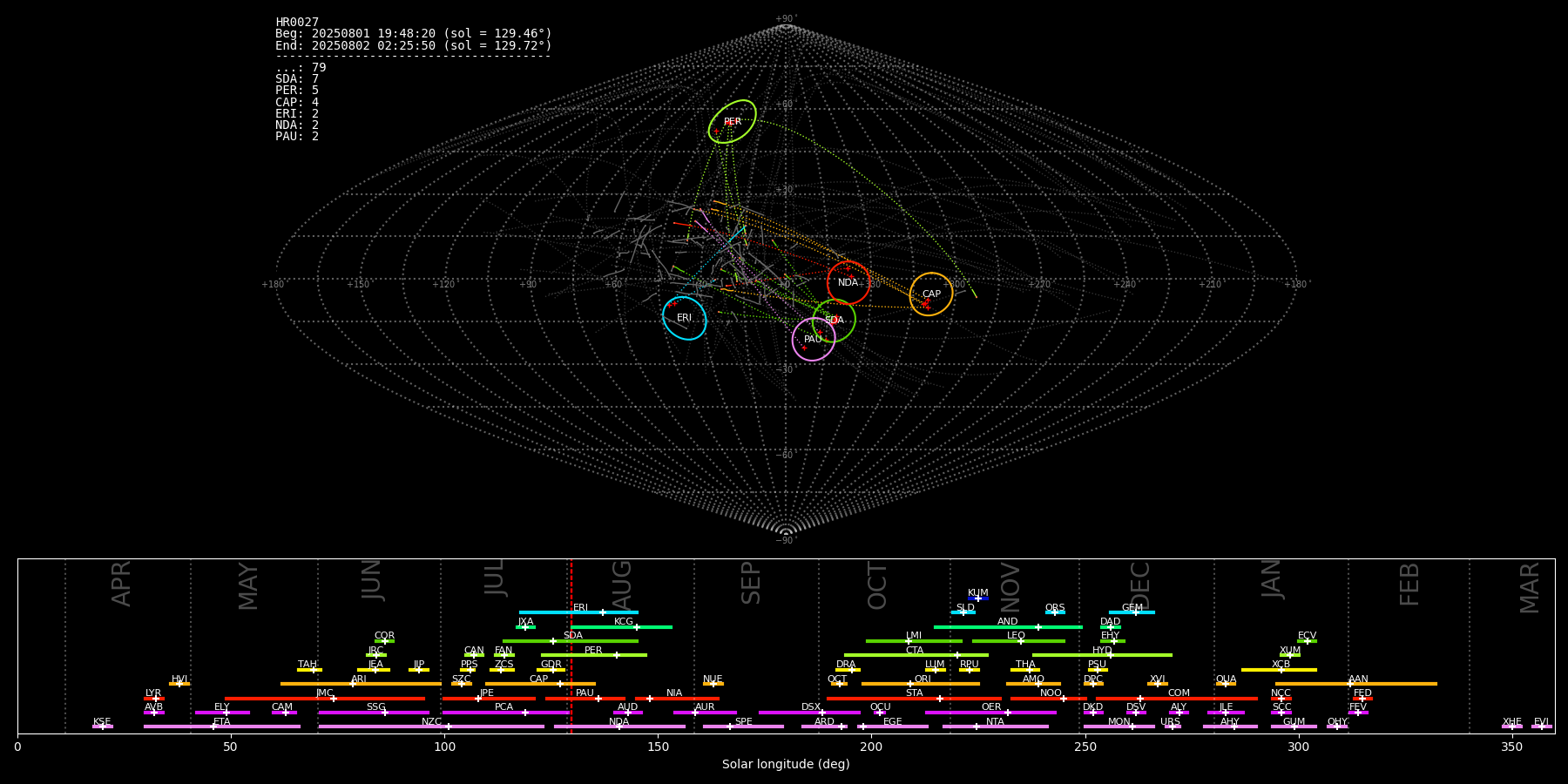Click the SPE shower label in timeline

pyautogui.click(x=744, y=722)
